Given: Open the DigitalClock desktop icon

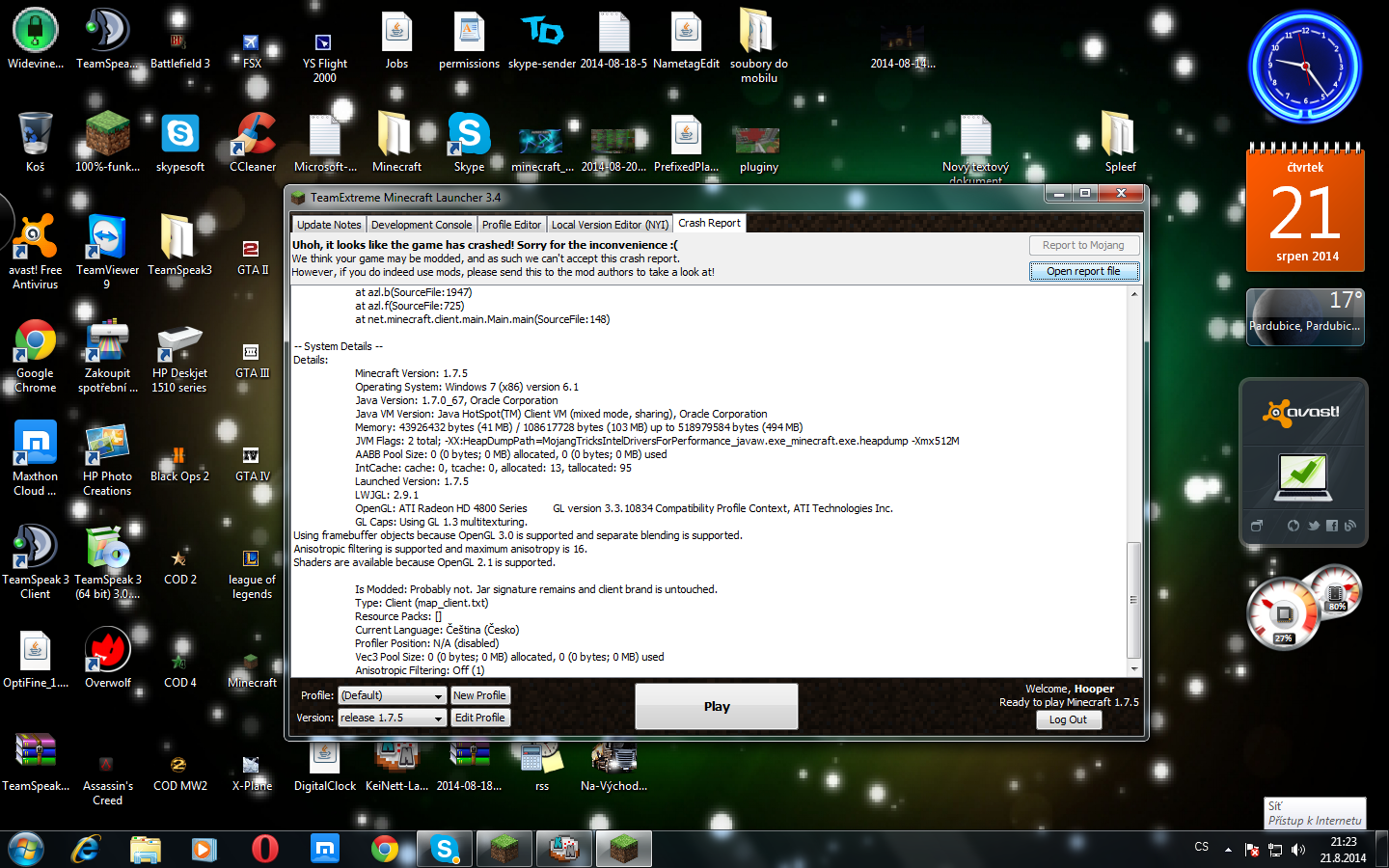Looking at the screenshot, I should pos(325,767).
